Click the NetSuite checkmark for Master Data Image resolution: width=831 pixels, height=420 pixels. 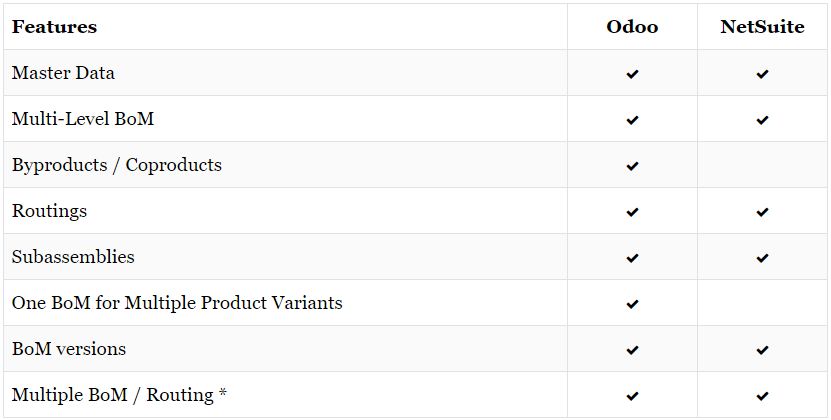[x=762, y=74]
